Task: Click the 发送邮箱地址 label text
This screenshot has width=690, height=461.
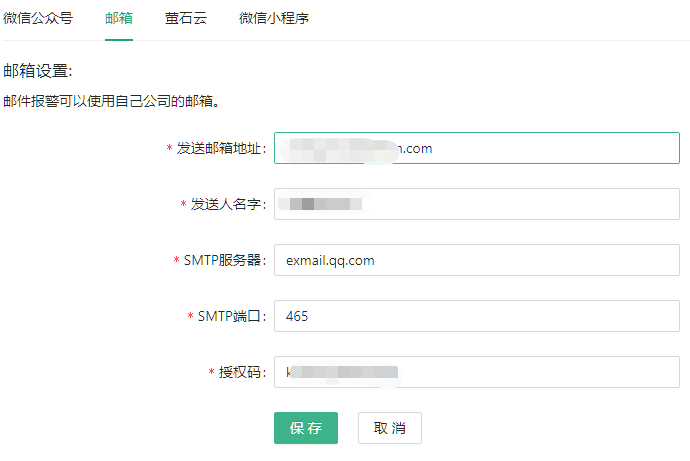Action: [x=221, y=148]
